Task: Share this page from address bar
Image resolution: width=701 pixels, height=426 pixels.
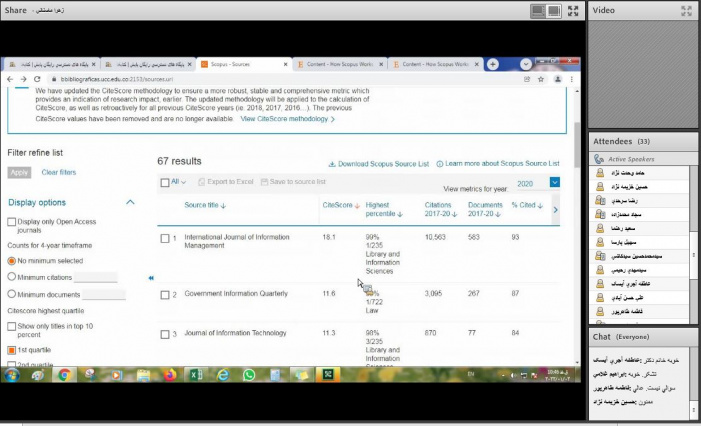Action: tap(527, 79)
